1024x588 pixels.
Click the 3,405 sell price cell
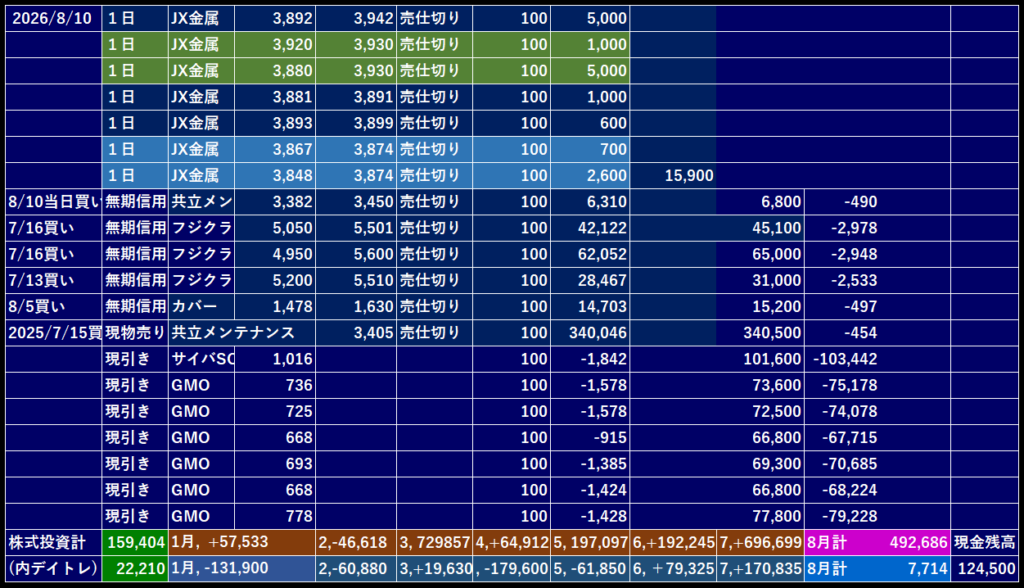356,333
